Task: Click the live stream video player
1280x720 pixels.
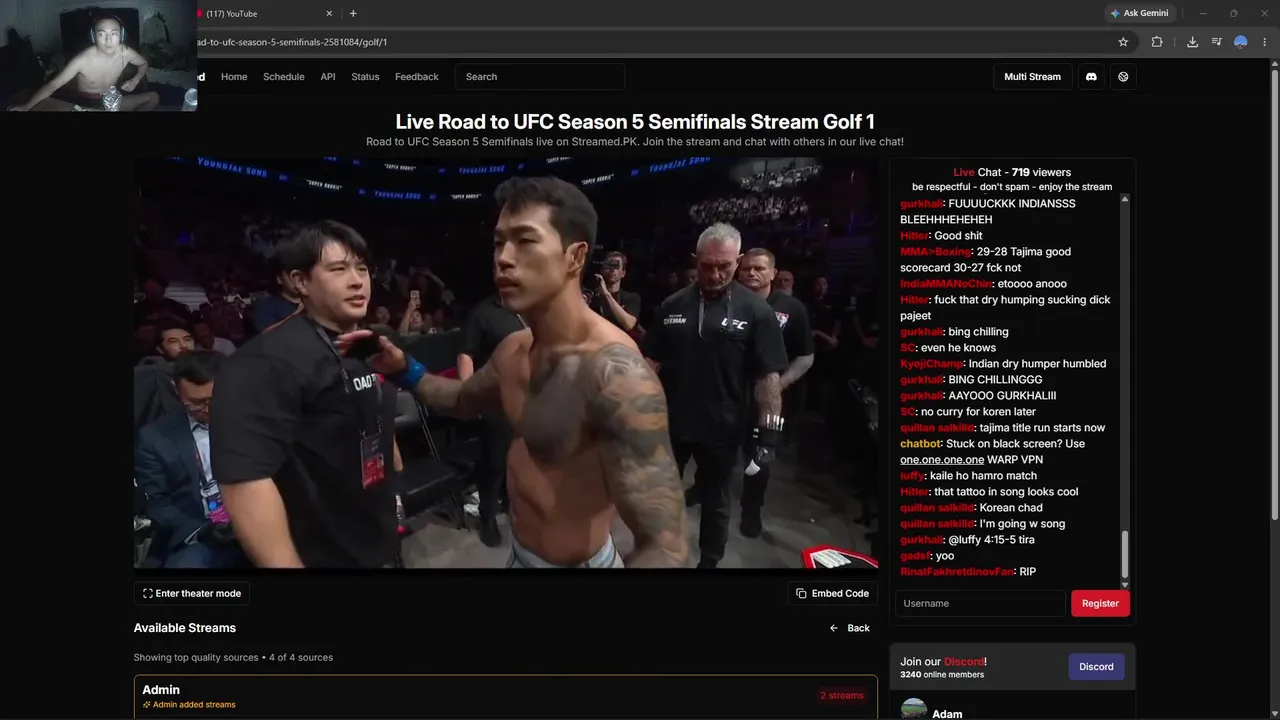Action: click(x=506, y=363)
